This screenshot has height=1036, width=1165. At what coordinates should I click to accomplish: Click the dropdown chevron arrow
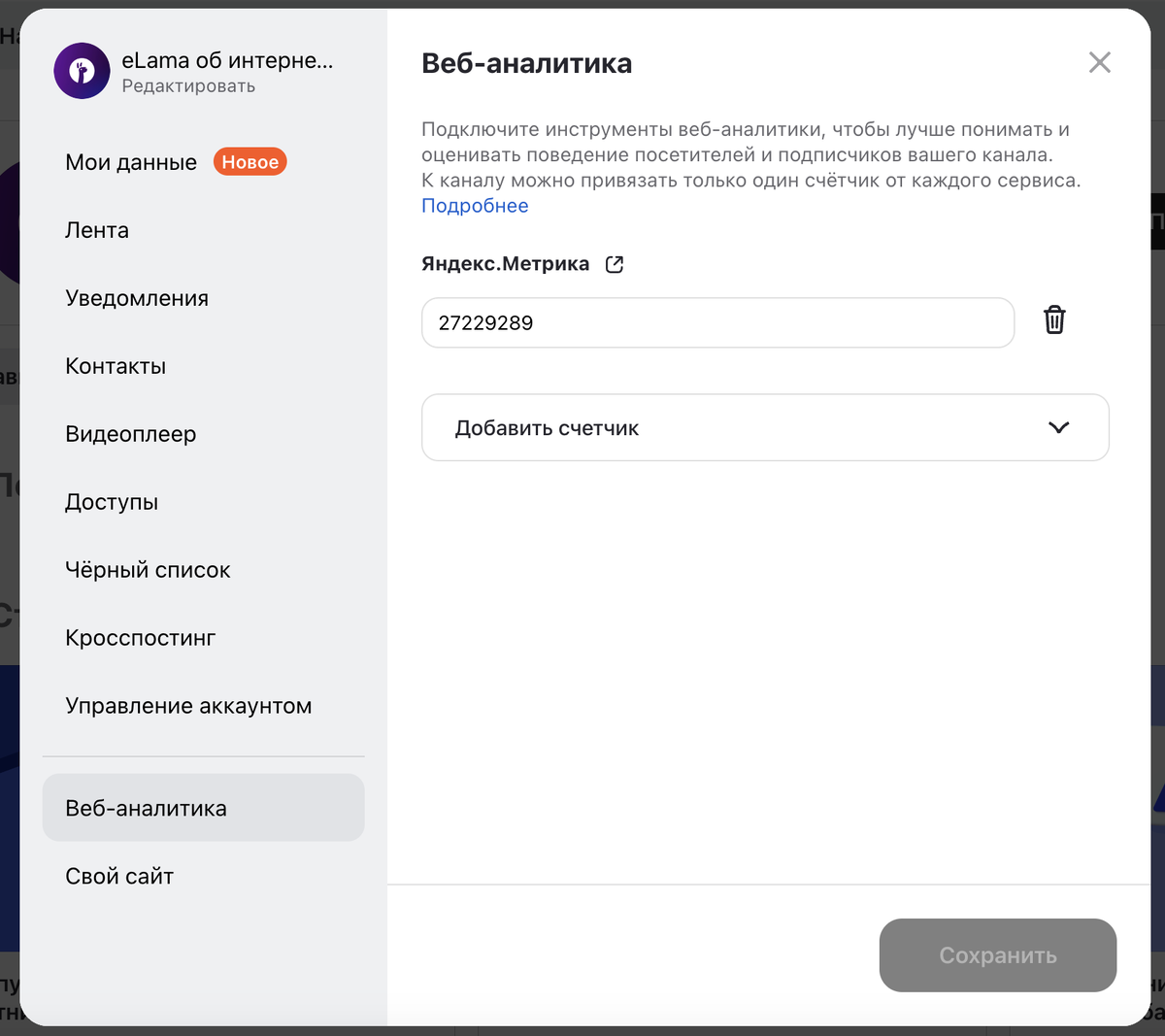(x=1058, y=427)
